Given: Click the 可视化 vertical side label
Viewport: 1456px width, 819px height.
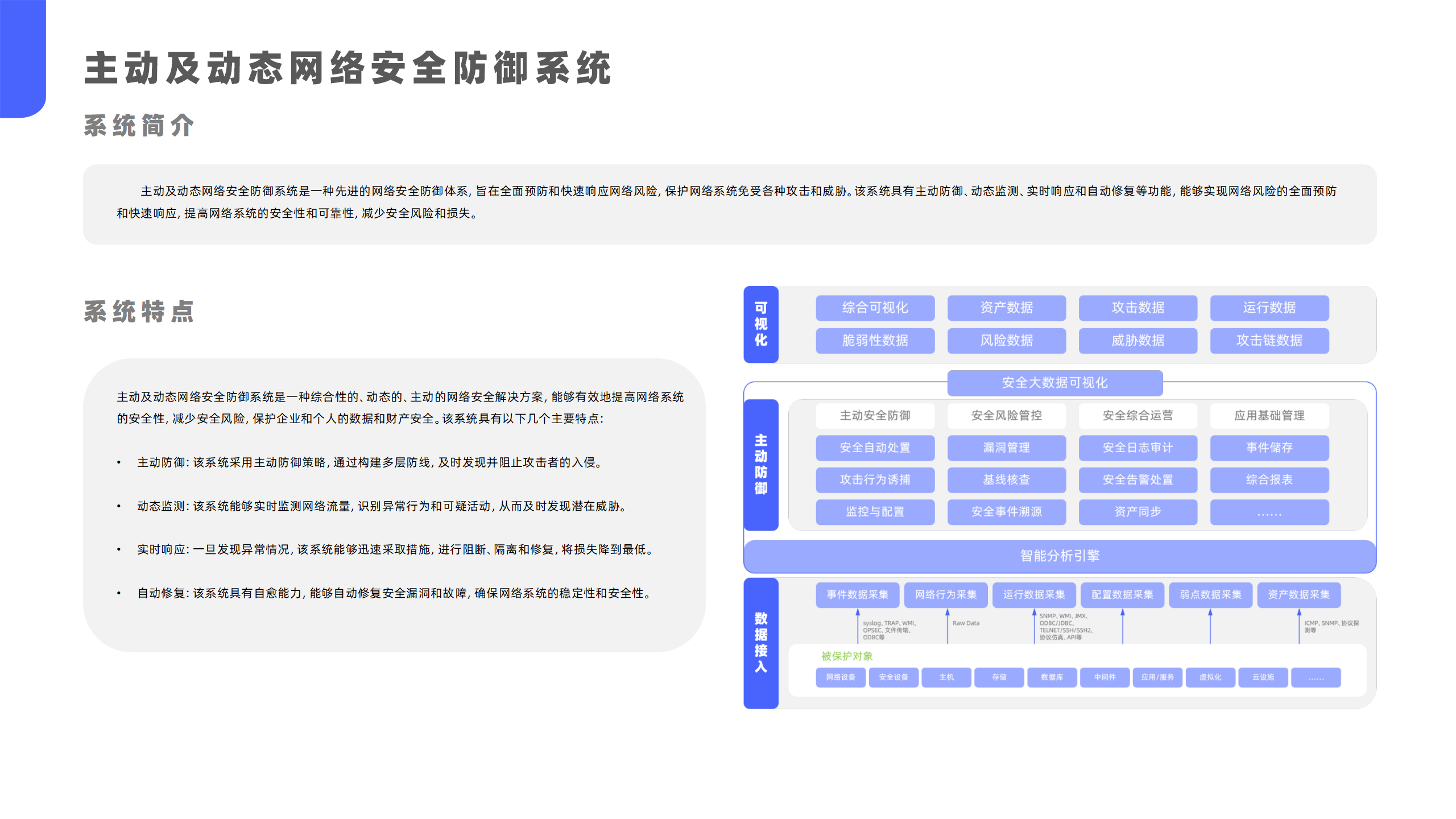Looking at the screenshot, I should click(761, 324).
